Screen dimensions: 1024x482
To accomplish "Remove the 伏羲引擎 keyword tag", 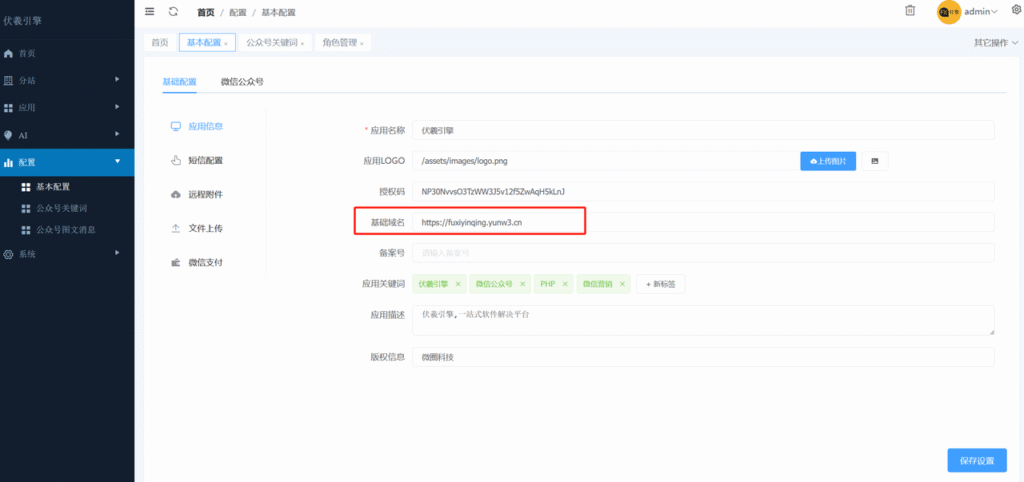I will pos(458,284).
